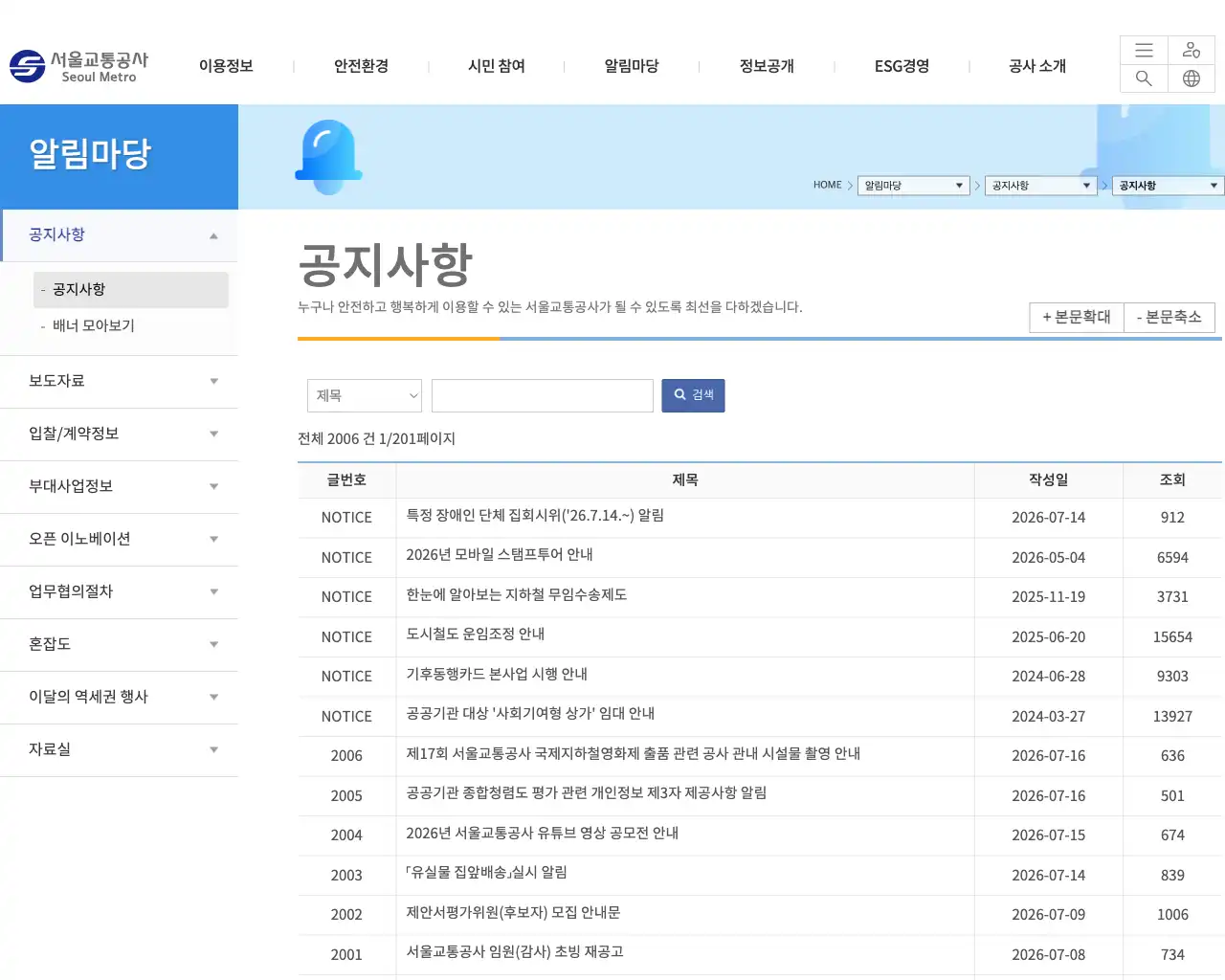
Task: Click 글번호 column header
Action: (346, 480)
